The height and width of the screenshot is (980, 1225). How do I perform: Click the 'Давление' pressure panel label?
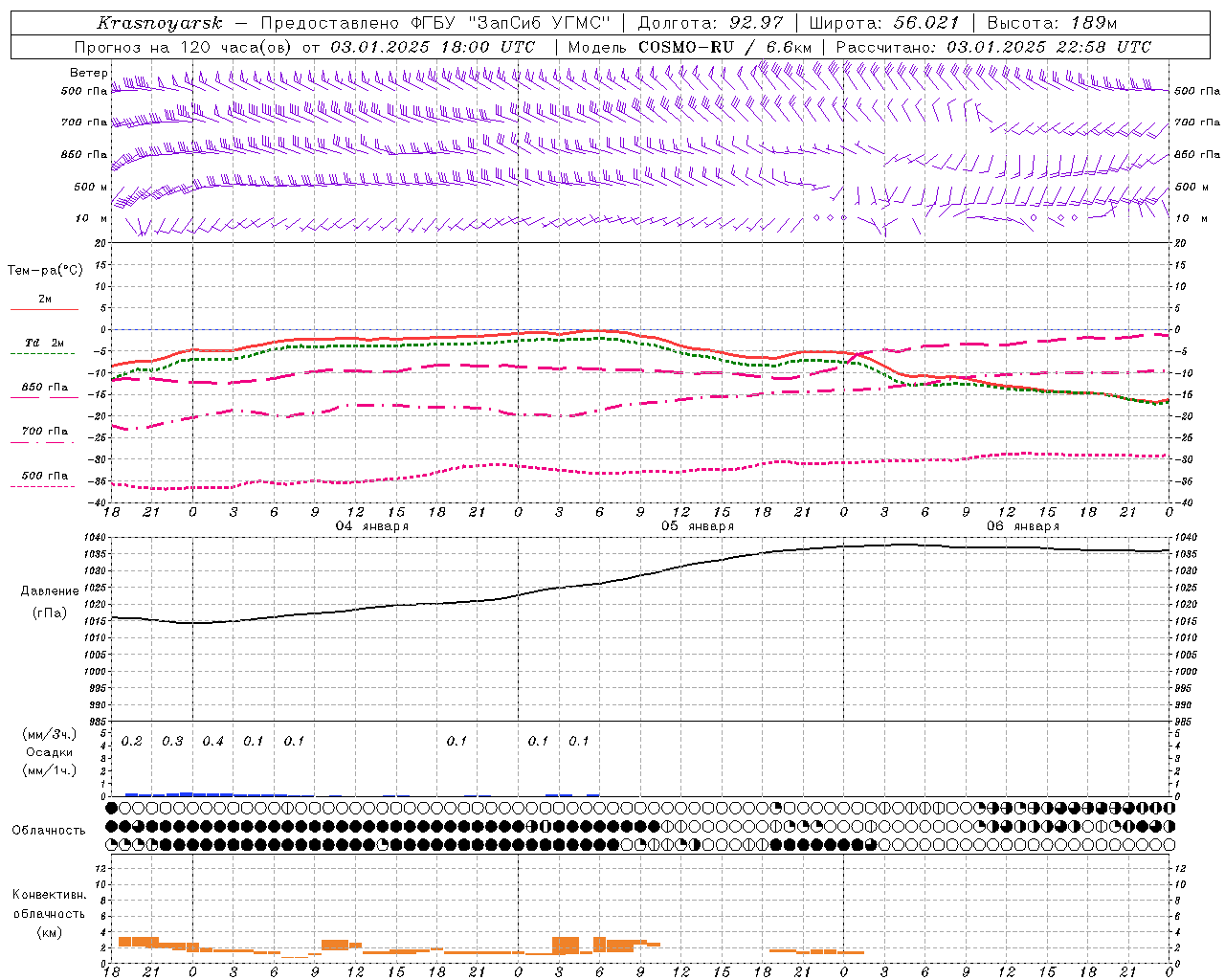50,591
